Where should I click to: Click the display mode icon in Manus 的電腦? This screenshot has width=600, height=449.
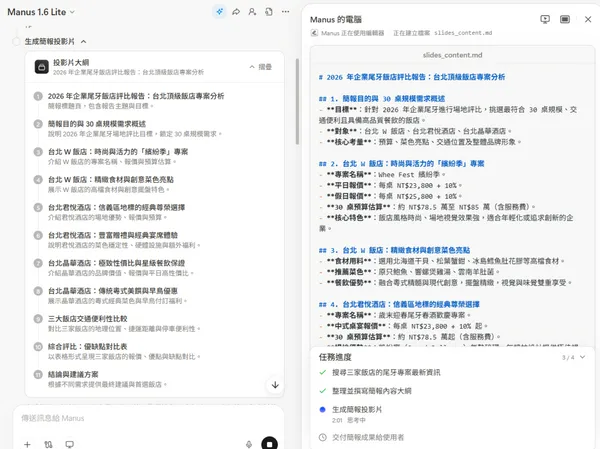click(x=565, y=19)
